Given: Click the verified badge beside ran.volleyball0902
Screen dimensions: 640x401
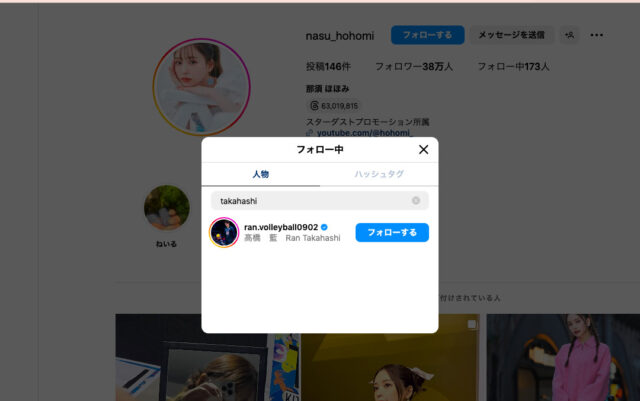Looking at the screenshot, I should (x=324, y=227).
